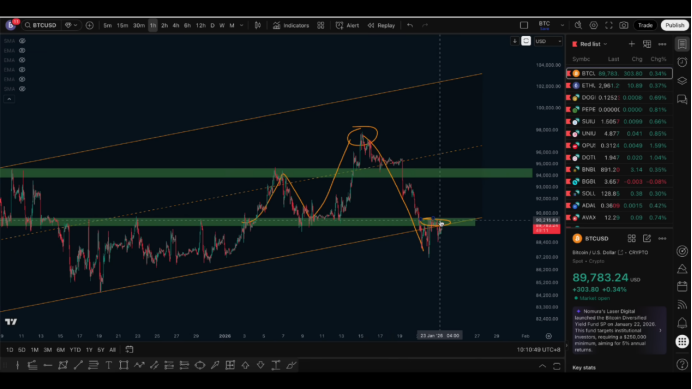Open Notifications bell in right sidebar
Image resolution: width=692 pixels, height=389 pixels.
(682, 323)
